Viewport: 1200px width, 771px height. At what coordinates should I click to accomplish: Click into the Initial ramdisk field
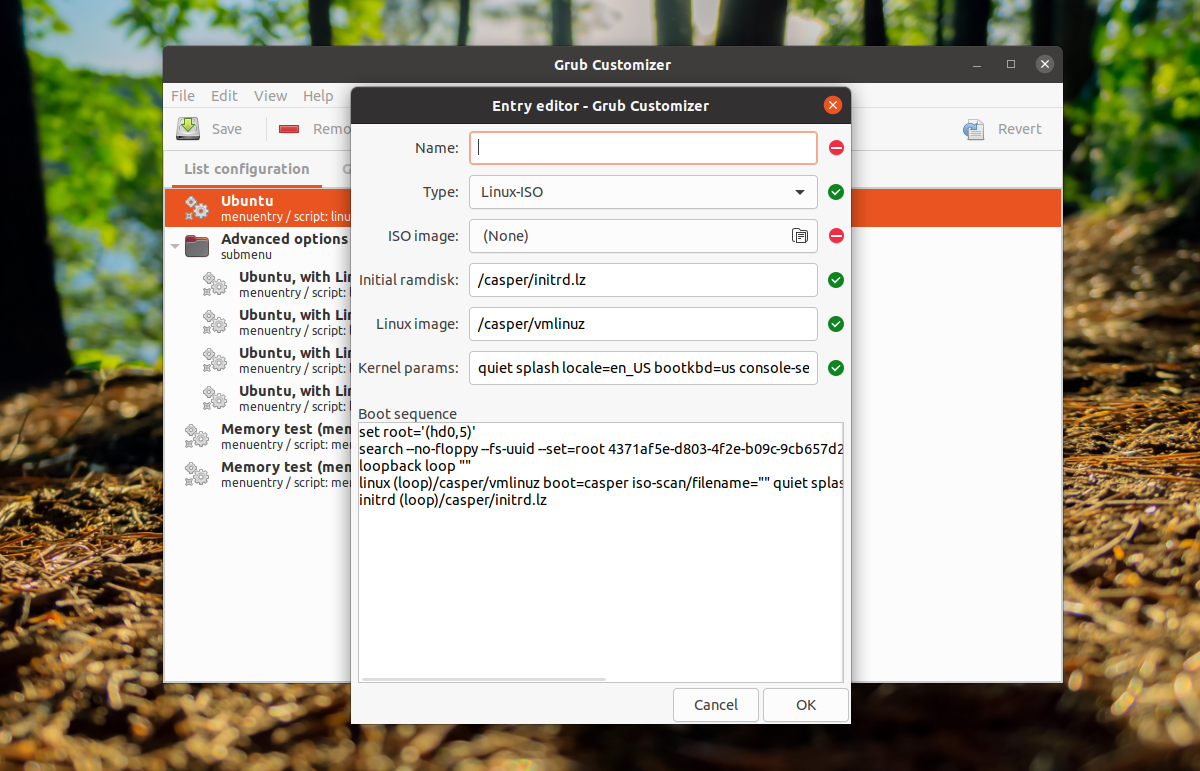pyautogui.click(x=643, y=280)
